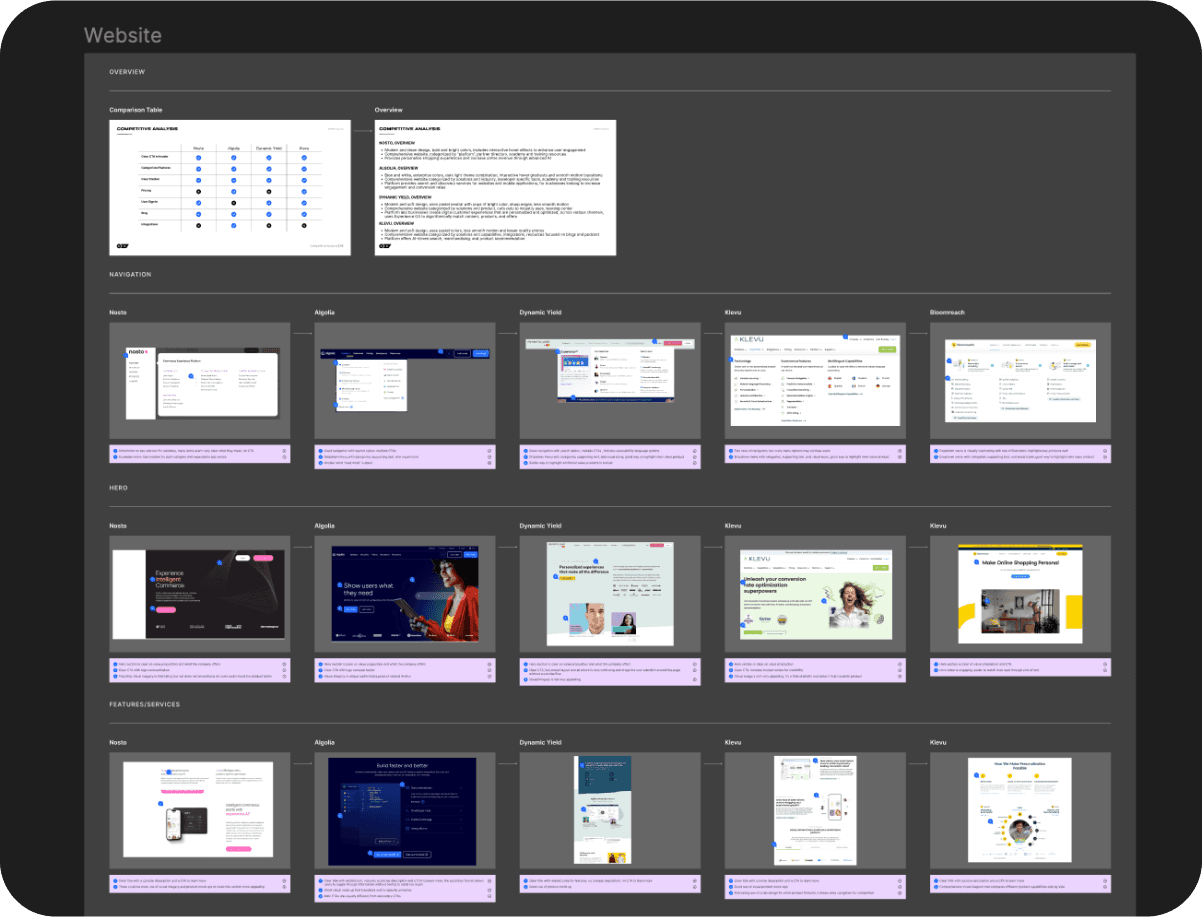This screenshot has height=917, width=1202.
Task: Click the NOSTO, OVERVIEW heading text
Action: [399, 143]
